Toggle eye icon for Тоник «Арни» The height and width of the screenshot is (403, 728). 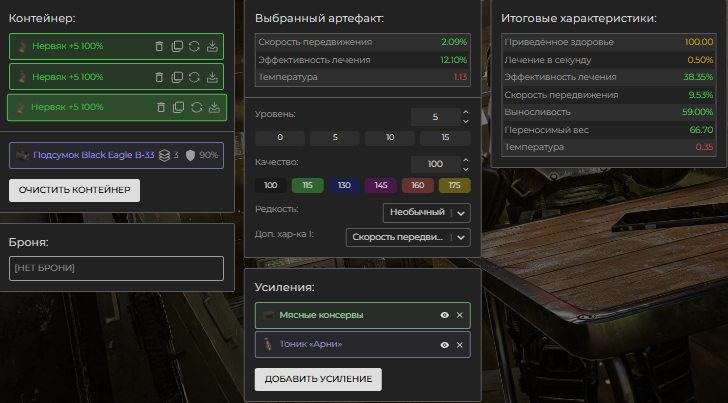click(x=444, y=344)
